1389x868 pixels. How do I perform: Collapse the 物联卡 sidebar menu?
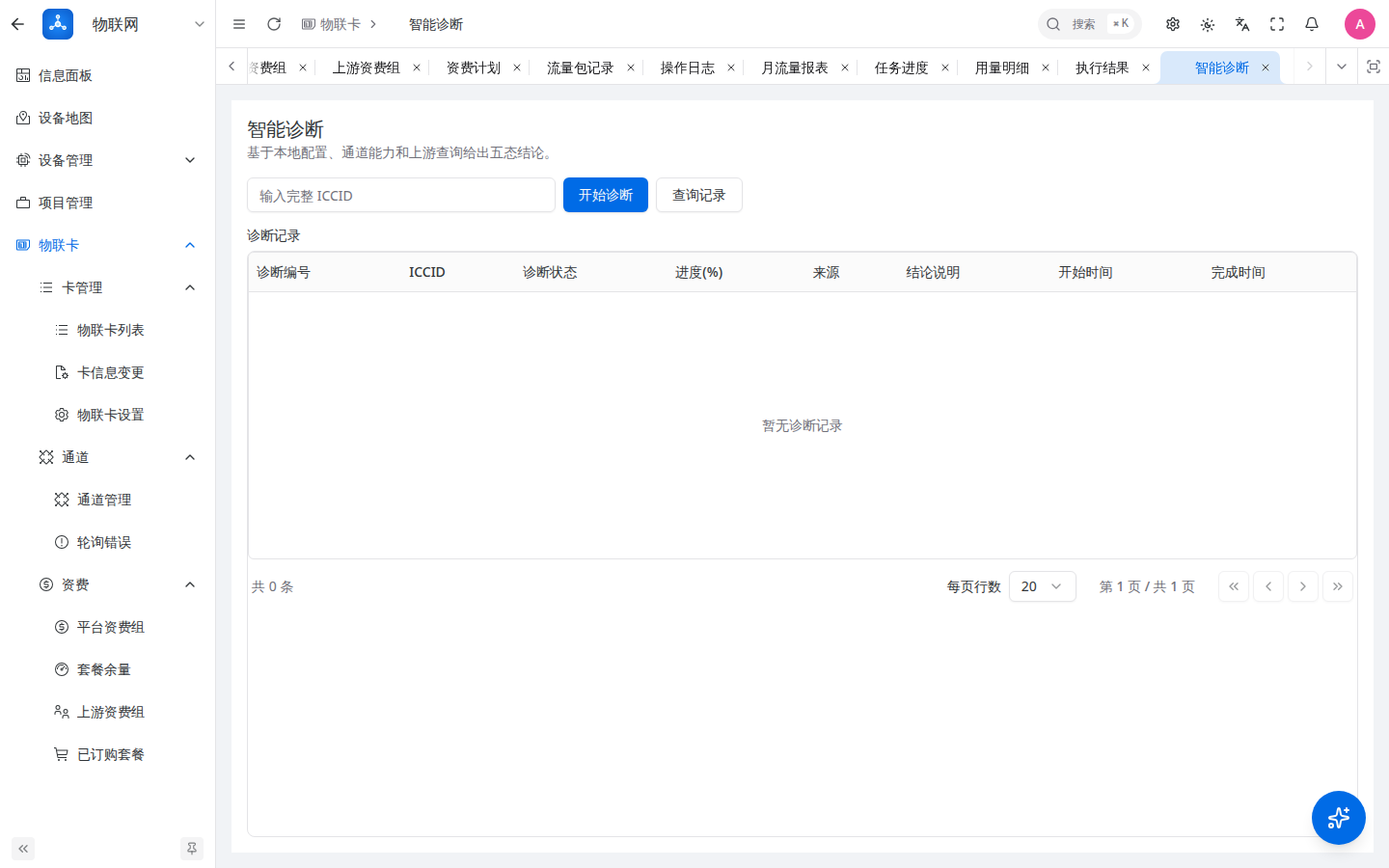pyautogui.click(x=107, y=245)
